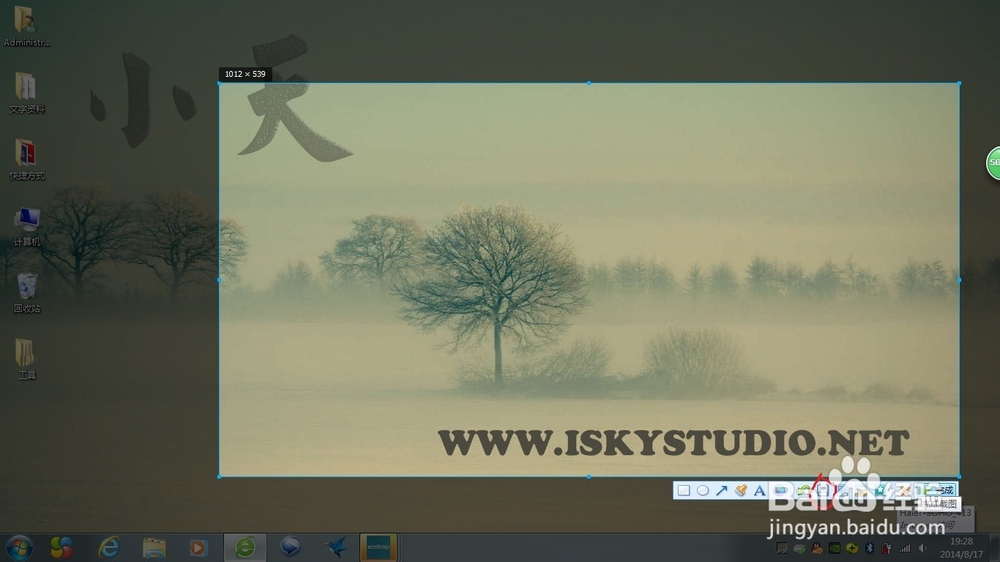Launch Internet Explorer from the taskbar
Screen dimensions: 1000x562
click(109, 547)
